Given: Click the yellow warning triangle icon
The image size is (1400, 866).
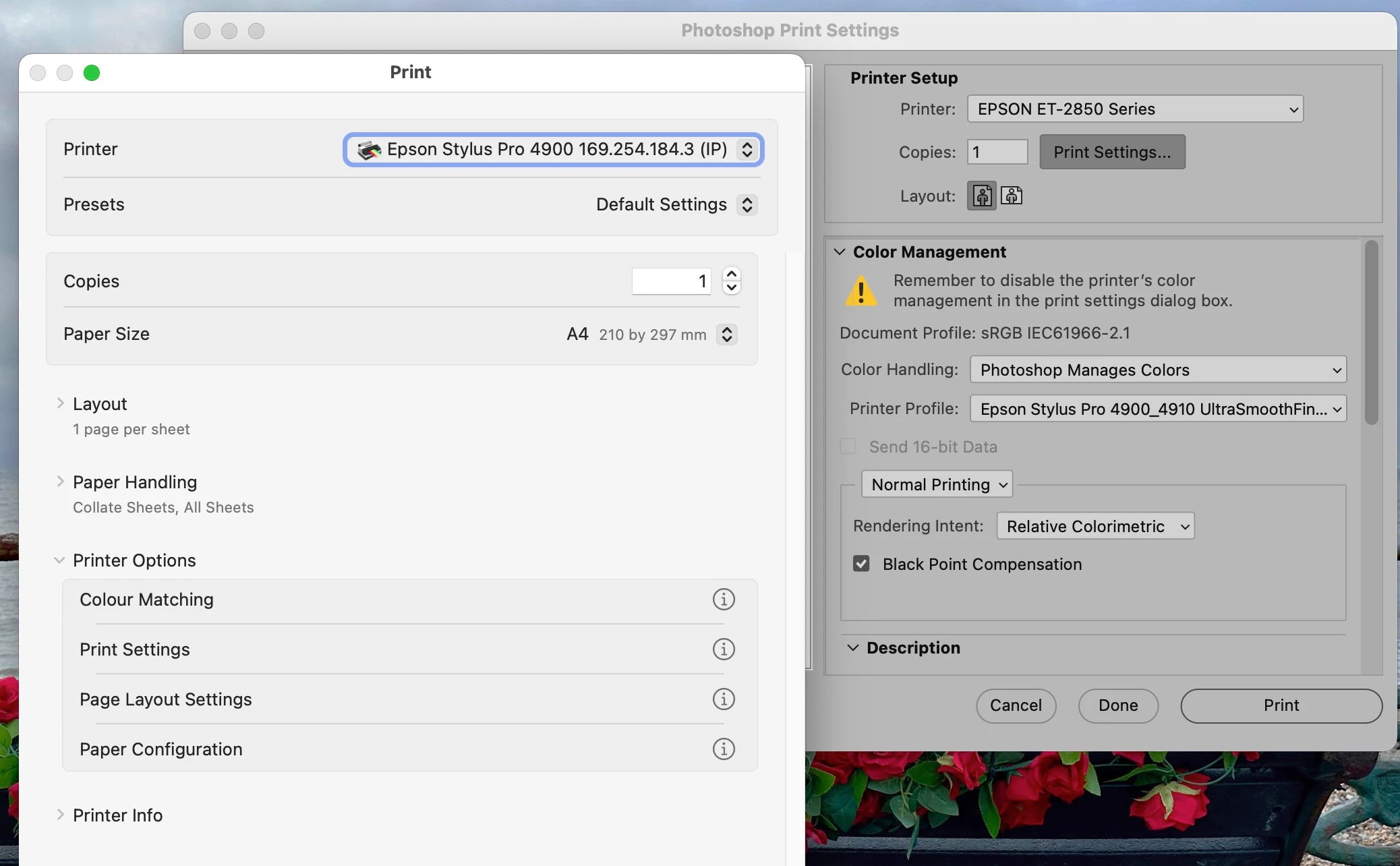Looking at the screenshot, I should click(x=861, y=291).
